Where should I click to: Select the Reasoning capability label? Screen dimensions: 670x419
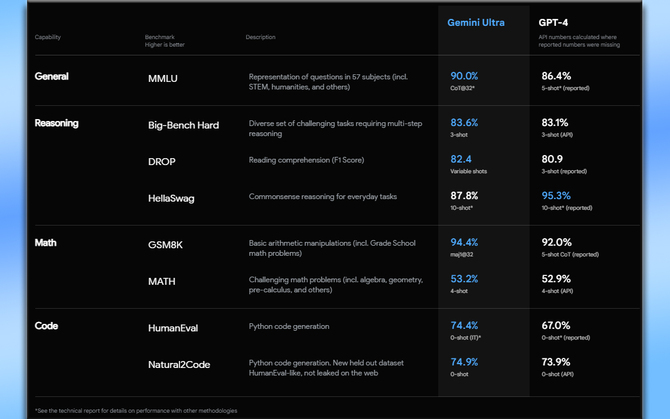(x=56, y=123)
